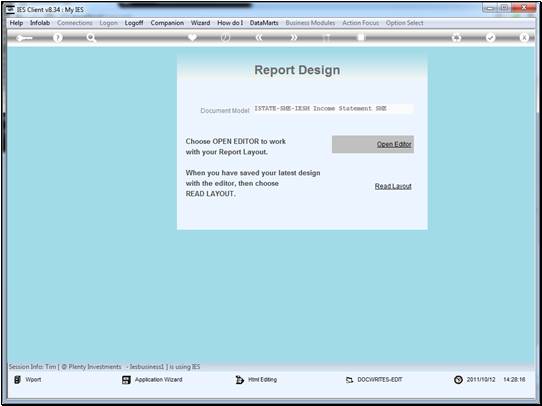Image resolution: width=542 pixels, height=406 pixels.
Task: Open the Wport item in status bar
Action: pos(28,380)
